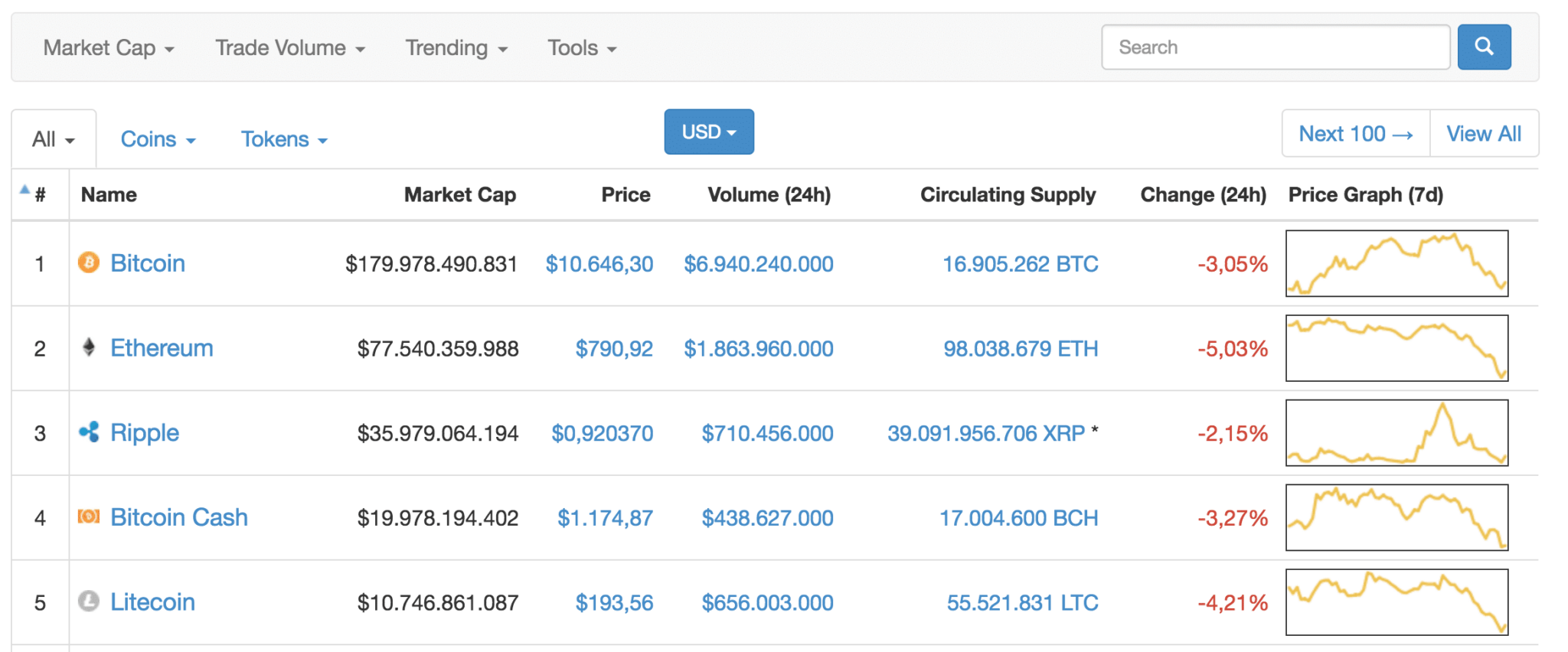Click Ethereum market cap $77.540.359.988
The height and width of the screenshot is (652, 1568).
(438, 349)
